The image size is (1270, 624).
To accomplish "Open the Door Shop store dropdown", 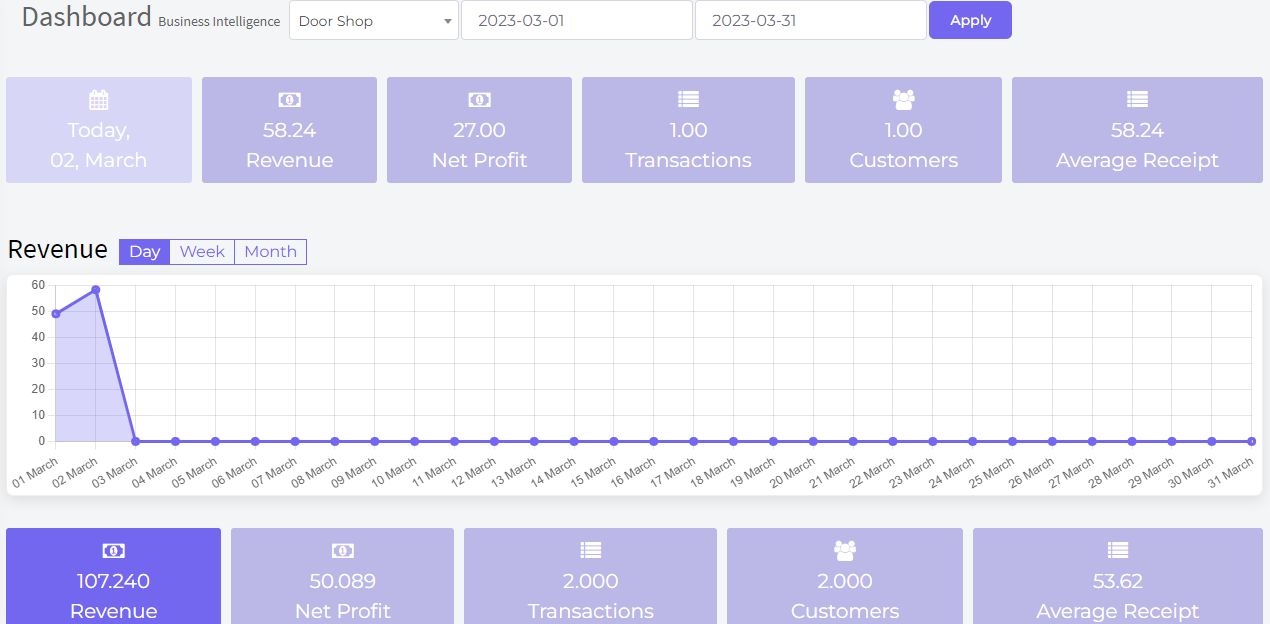I will coord(373,21).
